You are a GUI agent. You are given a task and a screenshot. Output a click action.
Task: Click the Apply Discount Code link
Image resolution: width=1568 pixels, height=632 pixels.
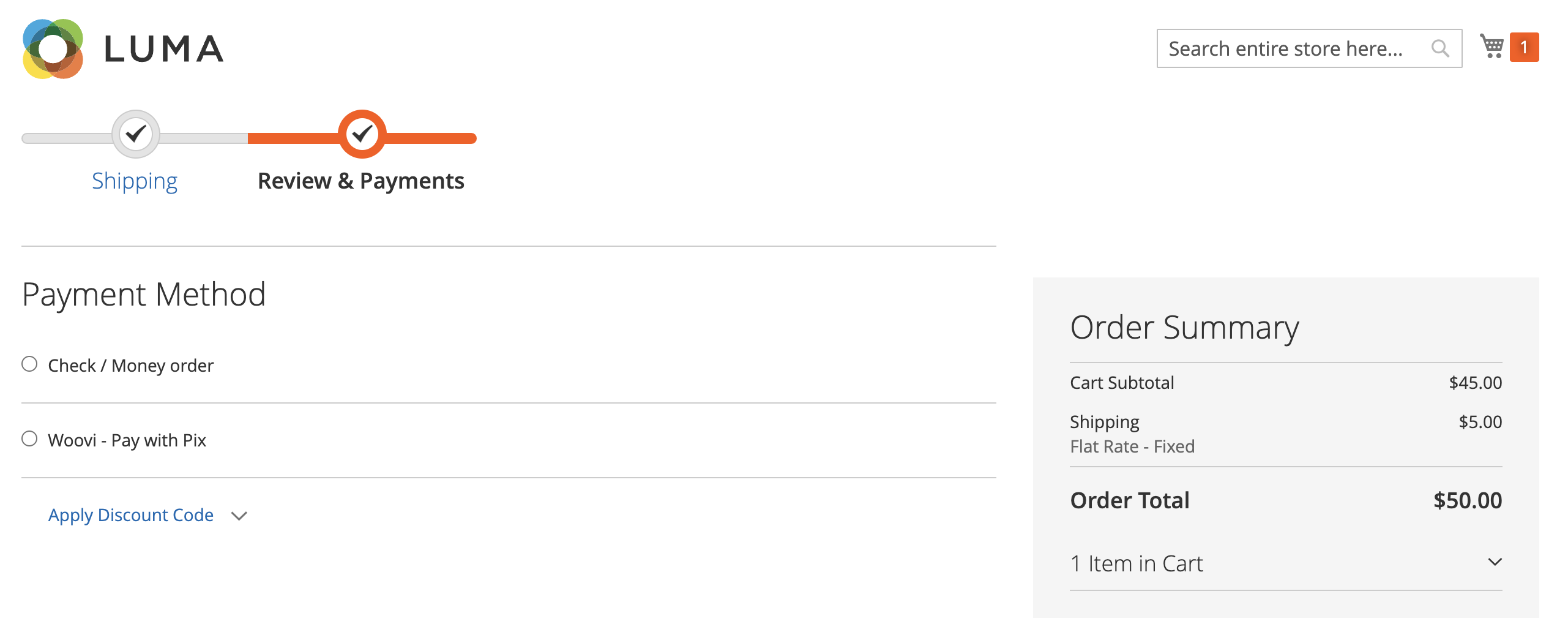click(x=131, y=515)
